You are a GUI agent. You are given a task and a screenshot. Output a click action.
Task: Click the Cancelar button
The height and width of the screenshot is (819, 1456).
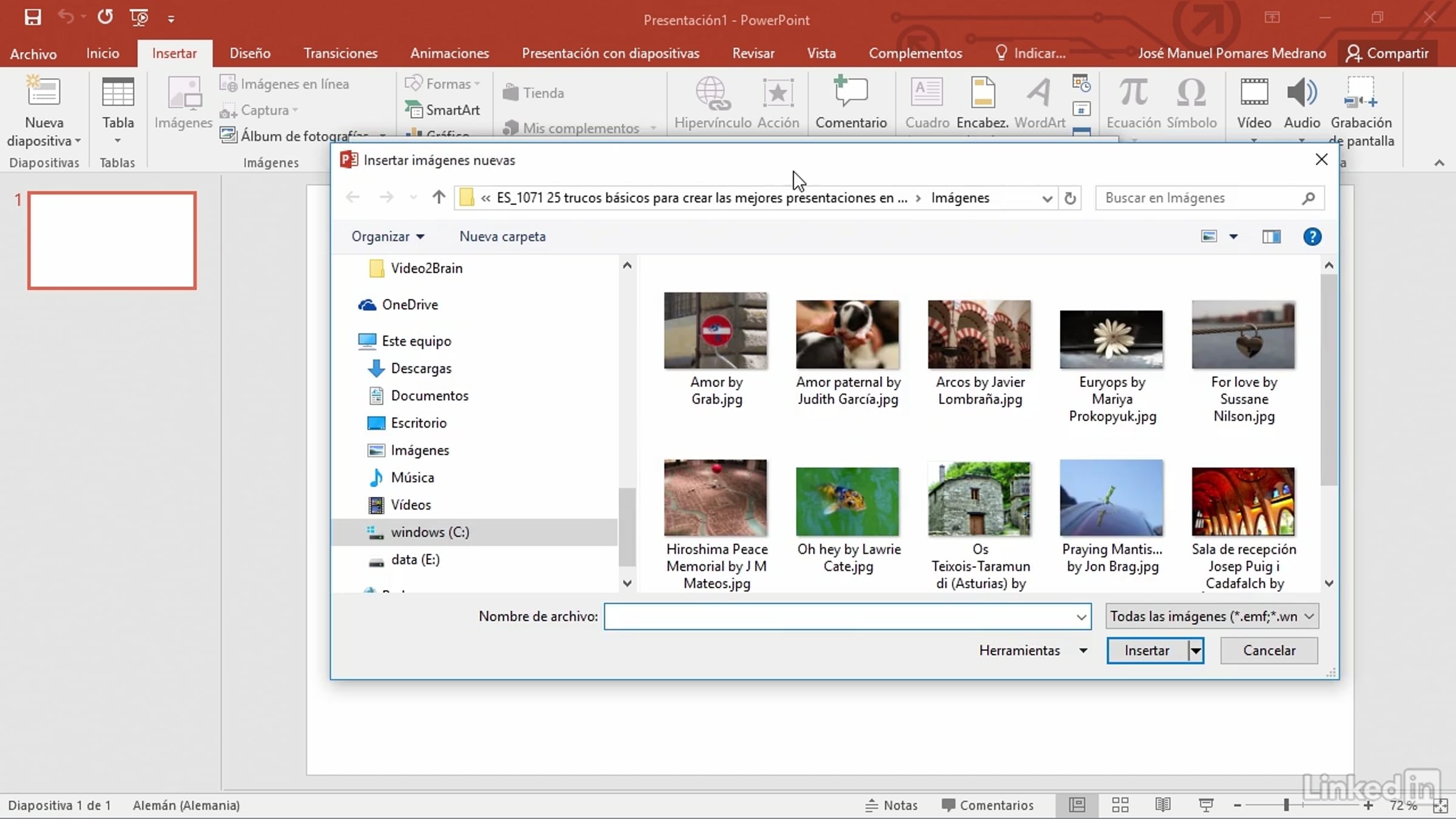pos(1269,650)
